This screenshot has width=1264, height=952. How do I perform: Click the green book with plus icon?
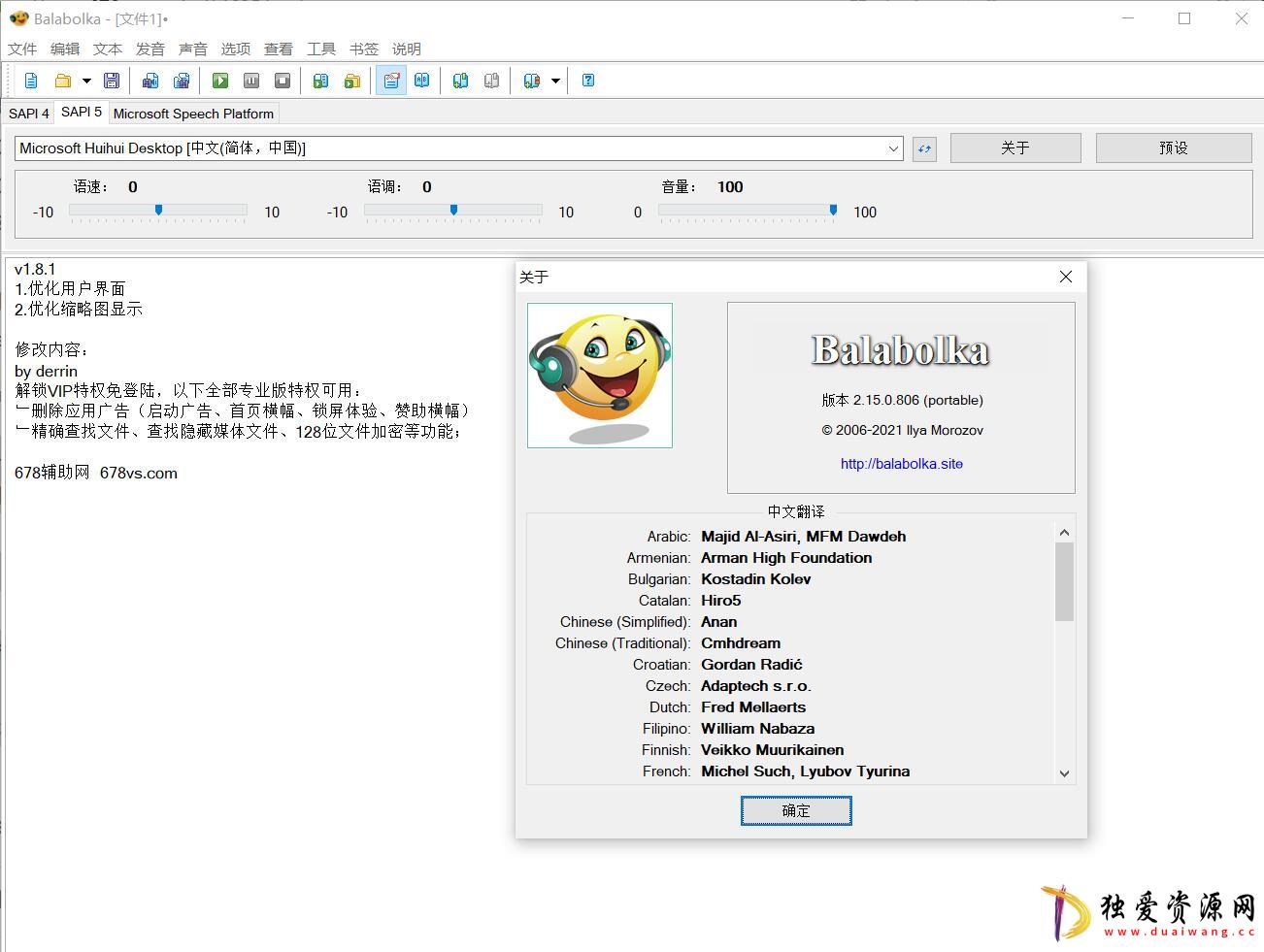tap(461, 81)
